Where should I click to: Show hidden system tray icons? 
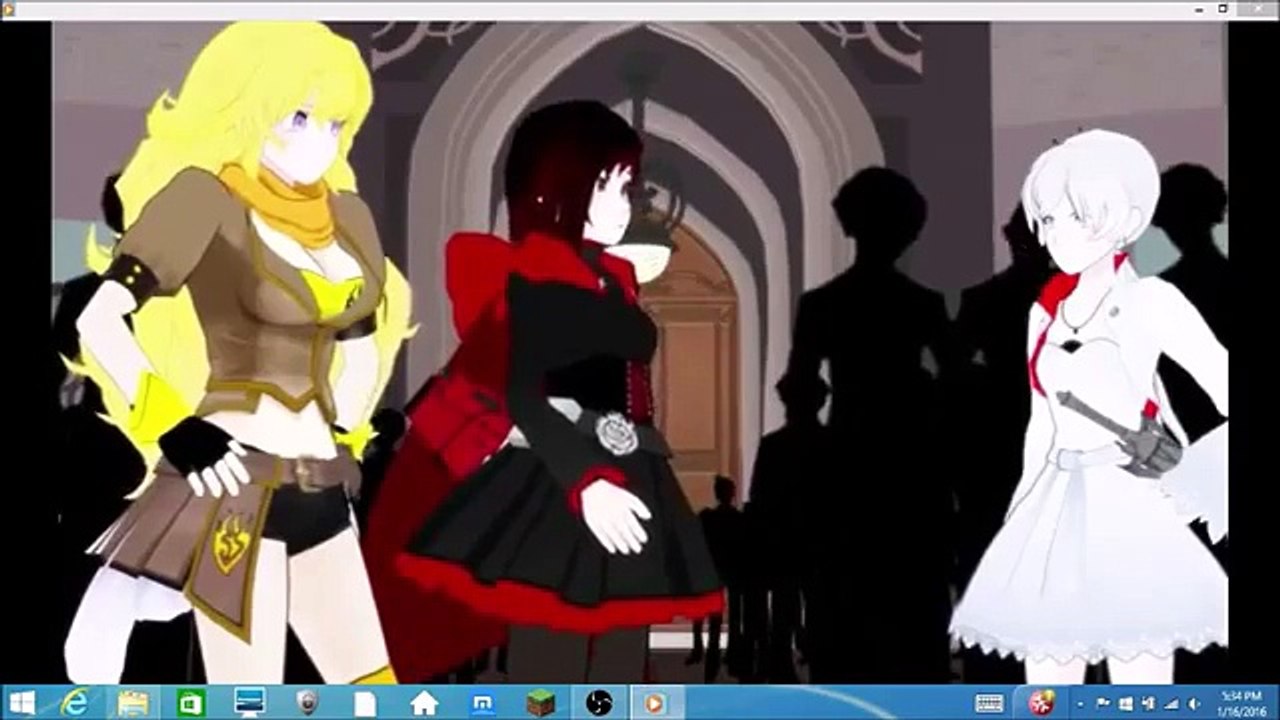[x=1081, y=704]
